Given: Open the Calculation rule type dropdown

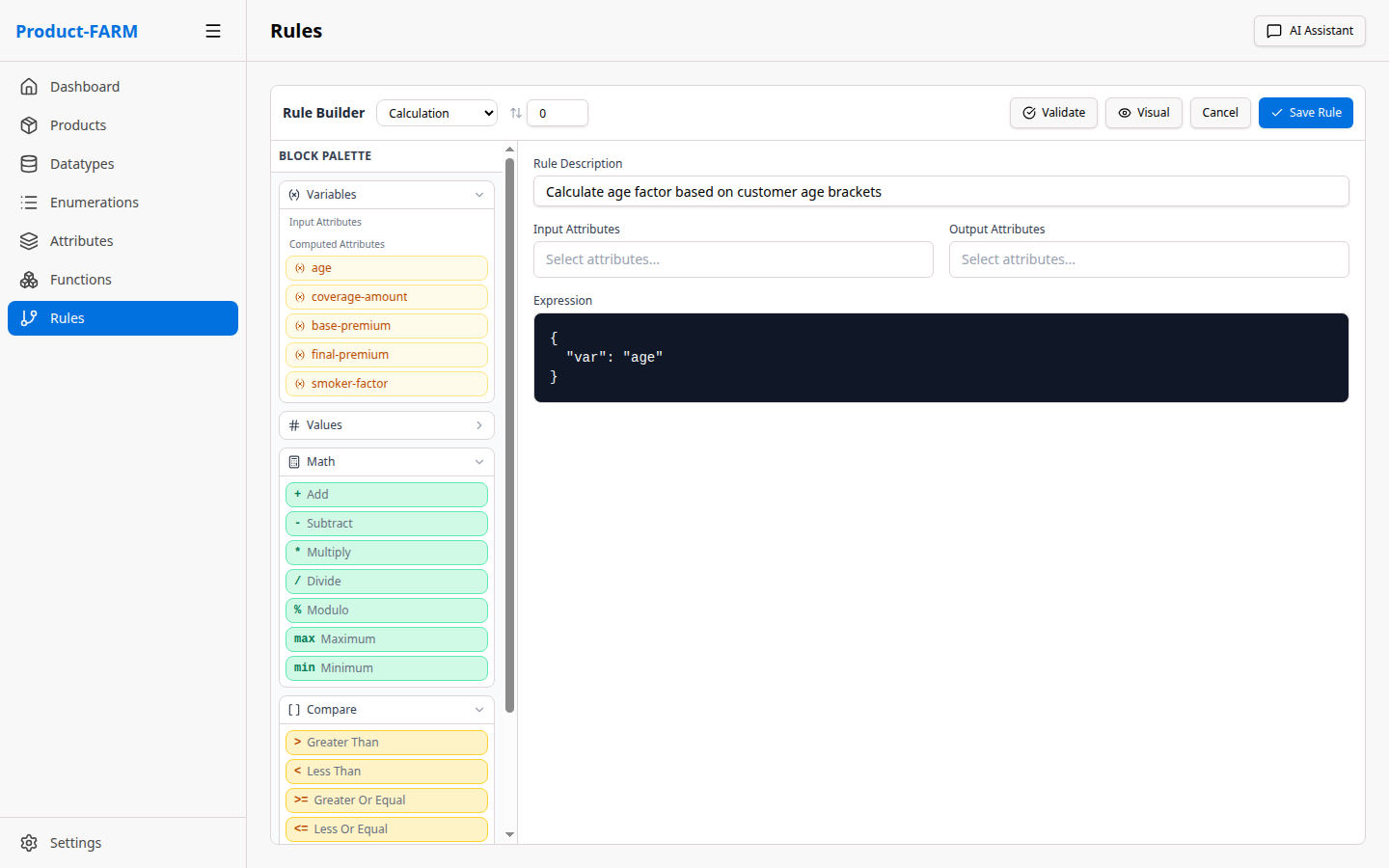Looking at the screenshot, I should pyautogui.click(x=437, y=113).
